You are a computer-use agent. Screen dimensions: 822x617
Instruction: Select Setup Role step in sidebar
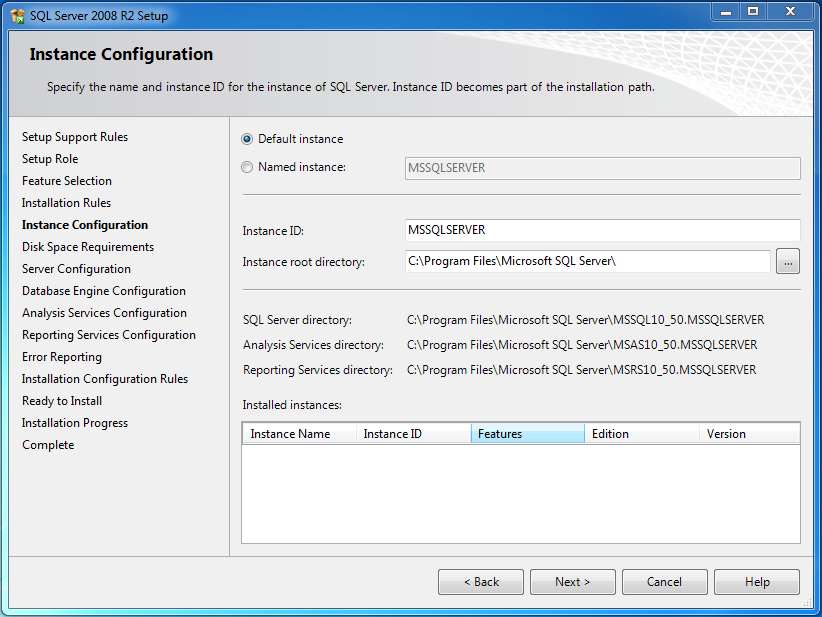click(x=50, y=159)
